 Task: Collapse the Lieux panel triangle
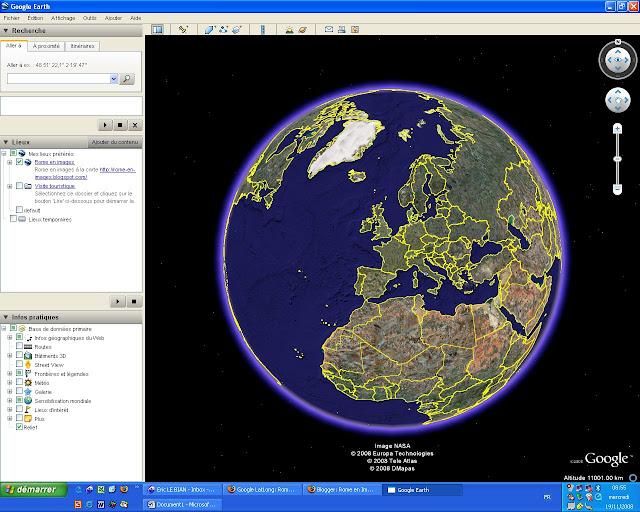point(6,142)
